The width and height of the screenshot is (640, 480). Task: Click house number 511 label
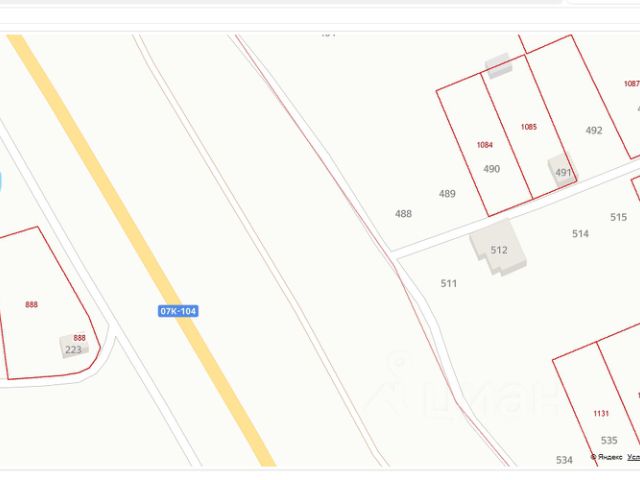click(449, 283)
